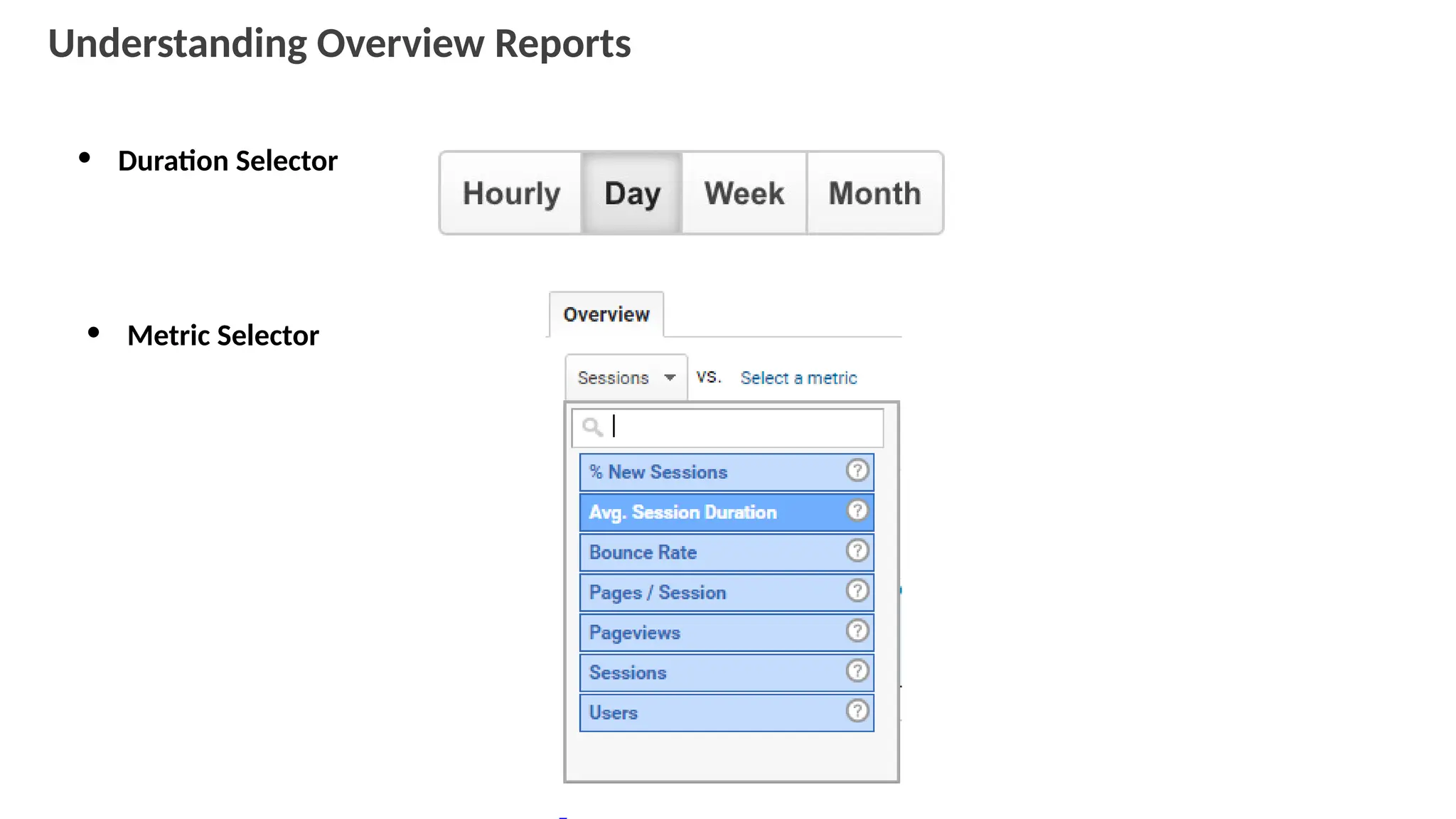The image size is (1456, 819).
Task: Switch duration to Month
Action: point(874,193)
